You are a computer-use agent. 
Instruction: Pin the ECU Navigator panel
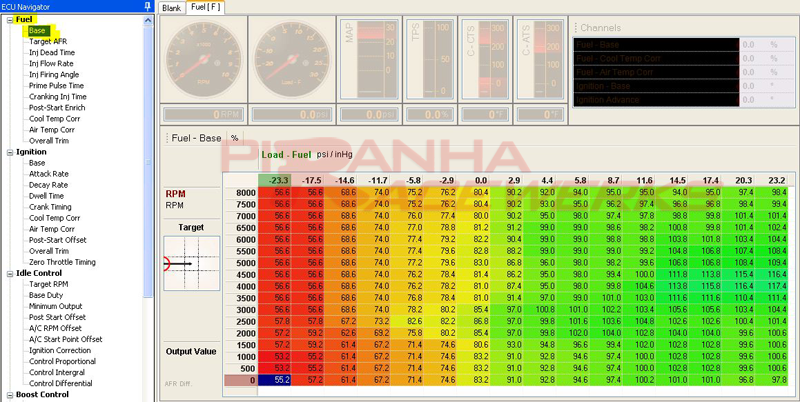click(x=147, y=6)
